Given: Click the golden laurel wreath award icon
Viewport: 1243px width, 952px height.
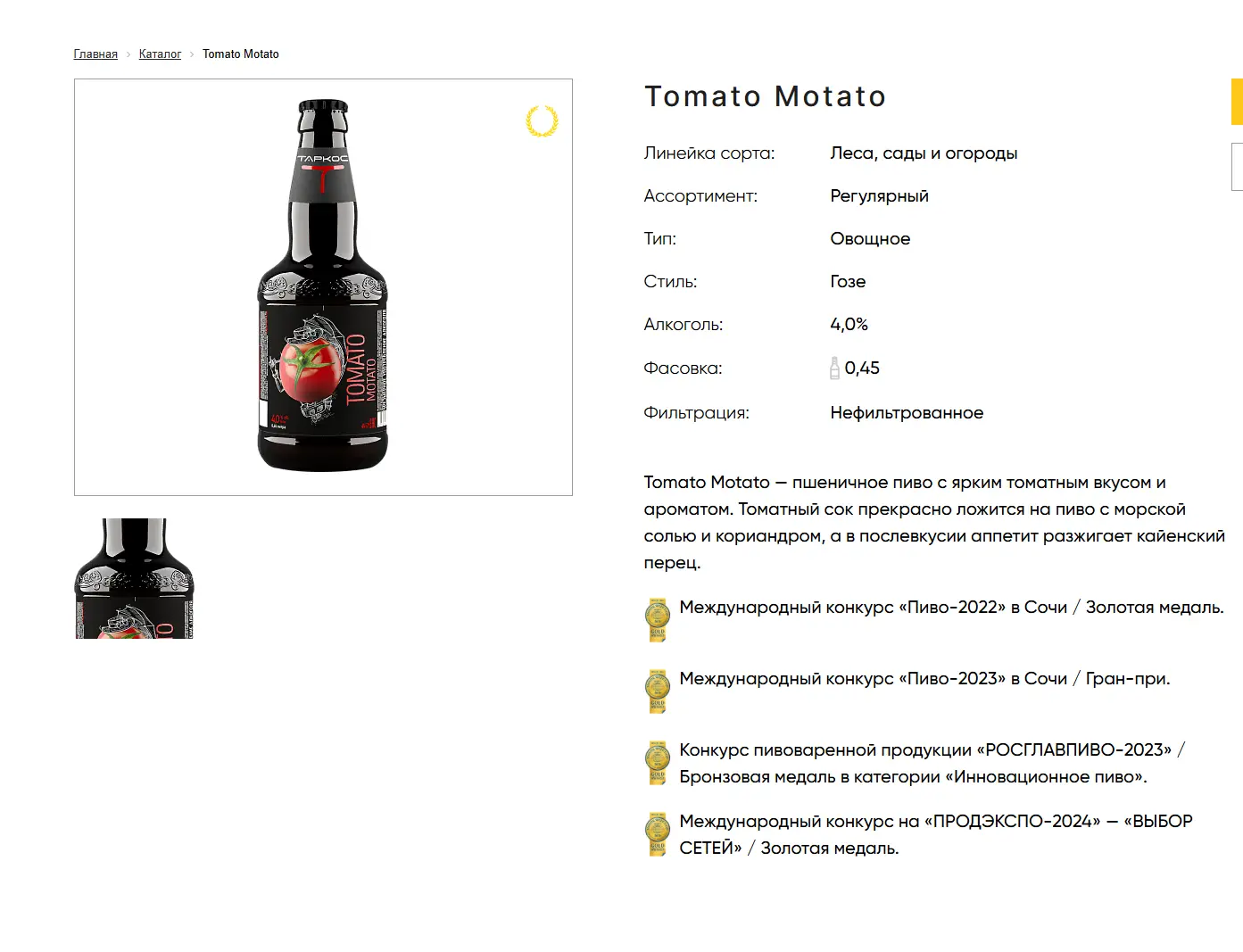Looking at the screenshot, I should (x=542, y=121).
